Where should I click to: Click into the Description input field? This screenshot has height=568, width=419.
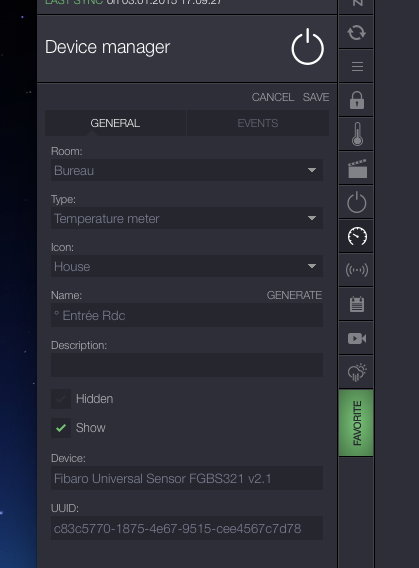click(187, 365)
